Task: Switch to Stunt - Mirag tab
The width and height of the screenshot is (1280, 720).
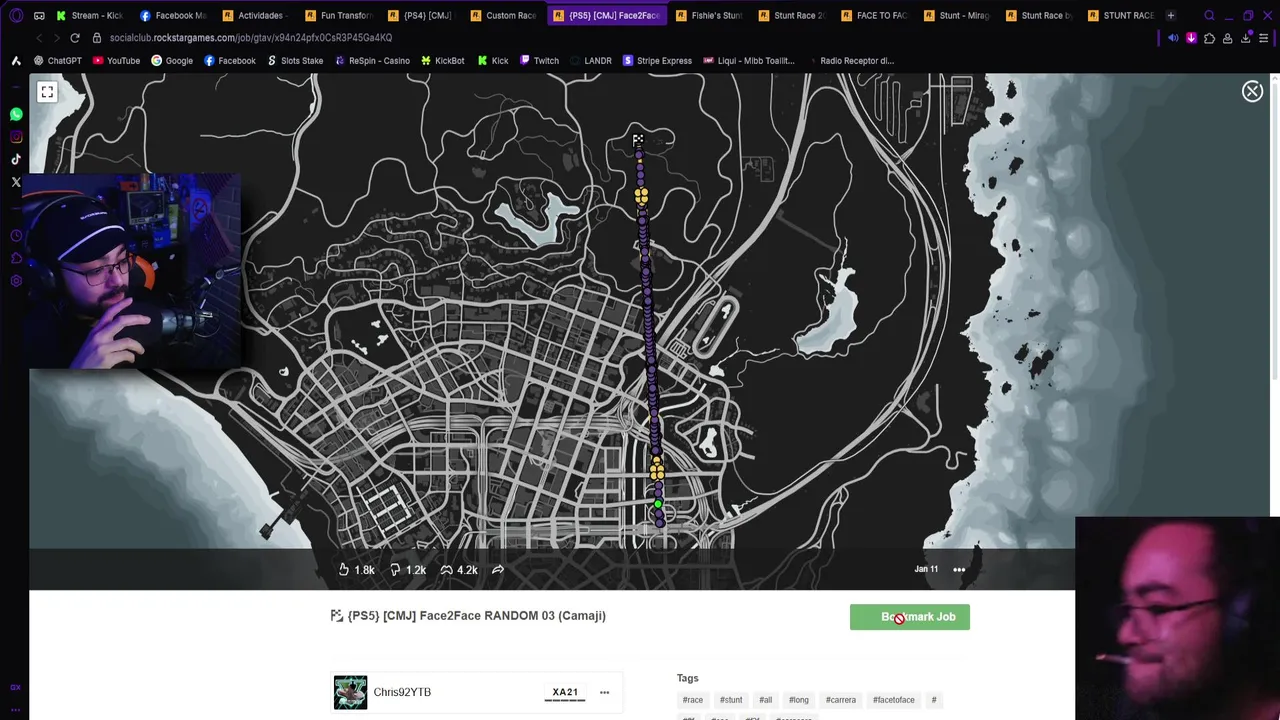Action: 956,16
